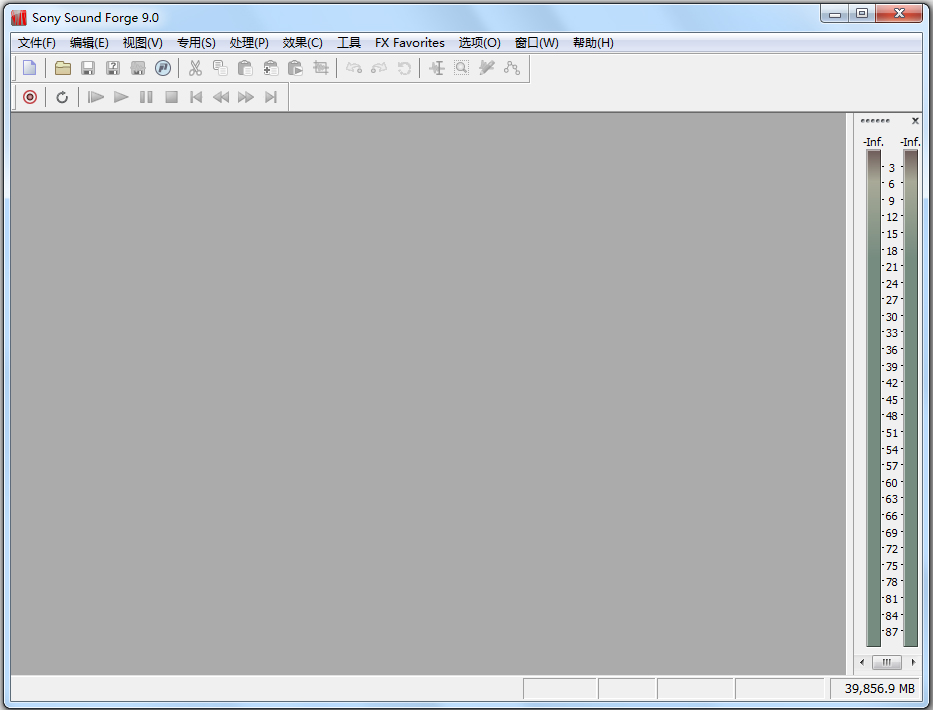
Task: Open the 处理(P) menu
Action: click(249, 43)
